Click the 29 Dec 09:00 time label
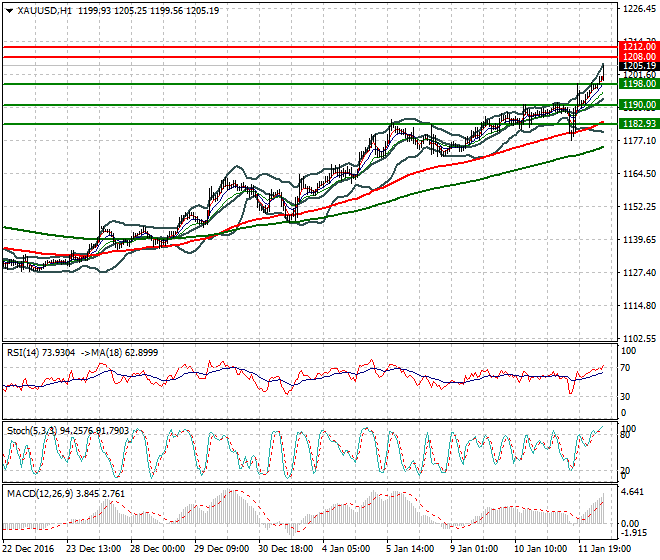The image size is (660, 560). [x=221, y=549]
